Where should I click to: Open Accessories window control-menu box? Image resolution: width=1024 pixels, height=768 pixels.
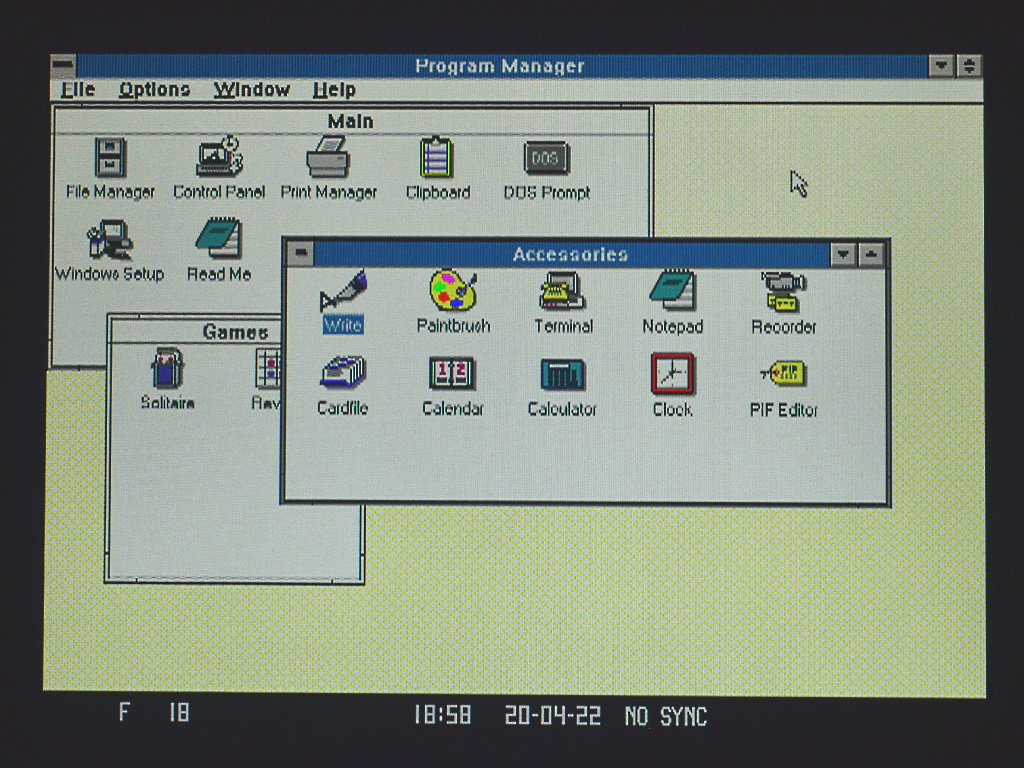301,253
